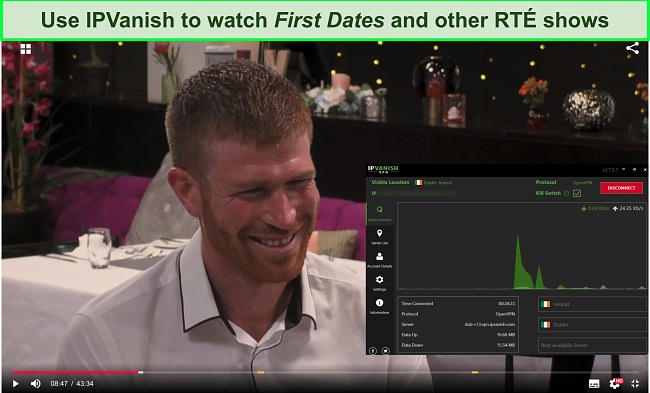Viewport: 650px width, 393px height.
Task: Click the Time Connected value
Action: click(507, 303)
